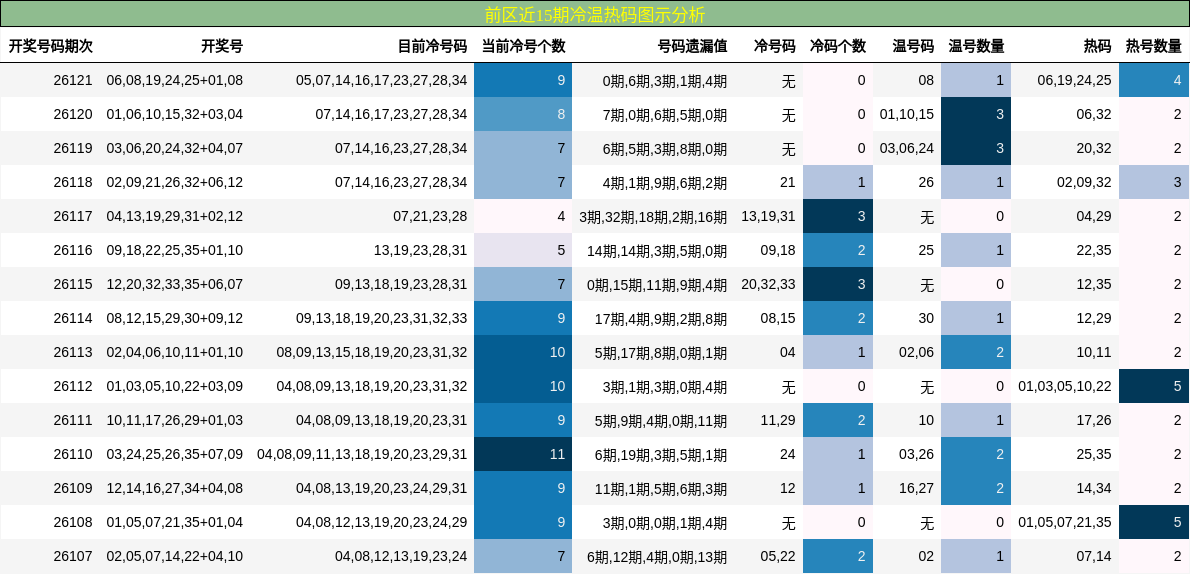
Task: Select draw result 09,18,22,25,35+01,10
Action: click(x=175, y=251)
